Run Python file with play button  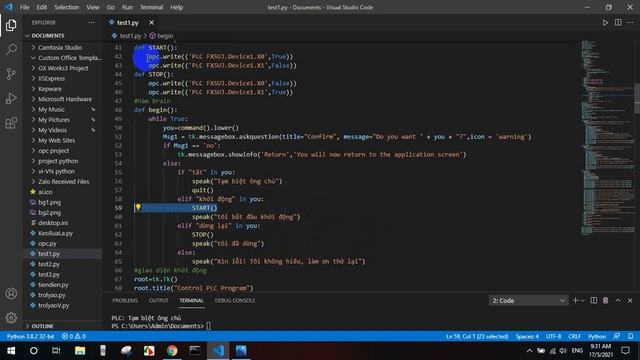coord(605,23)
